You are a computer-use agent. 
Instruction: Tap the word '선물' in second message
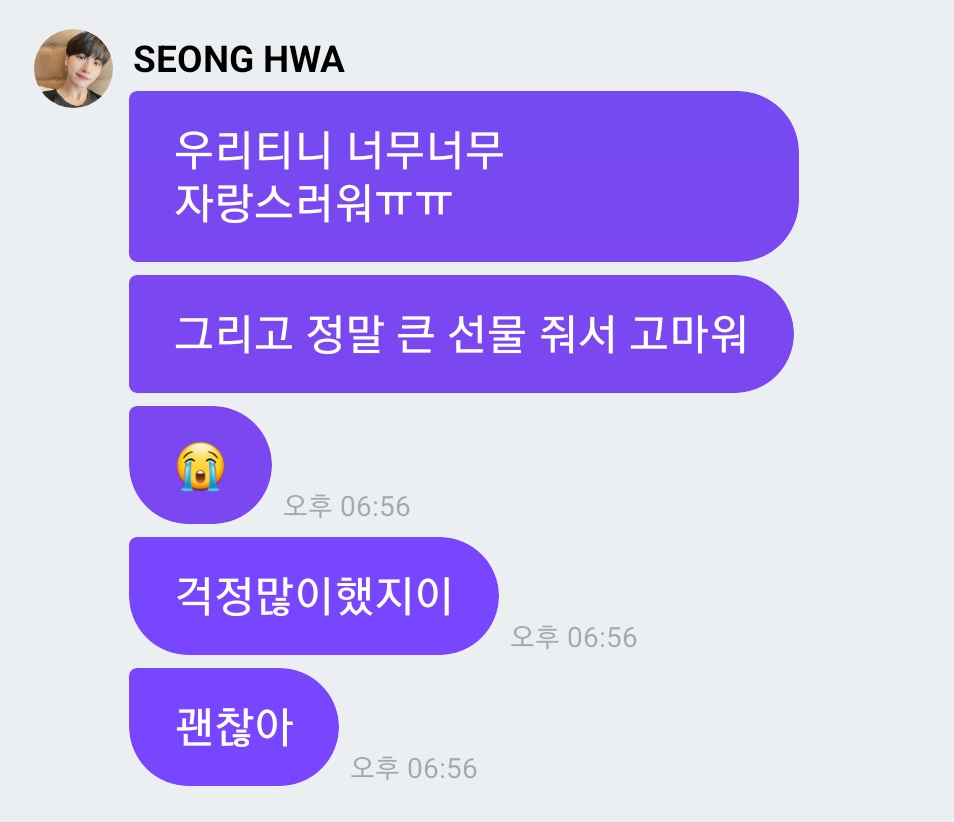coord(486,333)
